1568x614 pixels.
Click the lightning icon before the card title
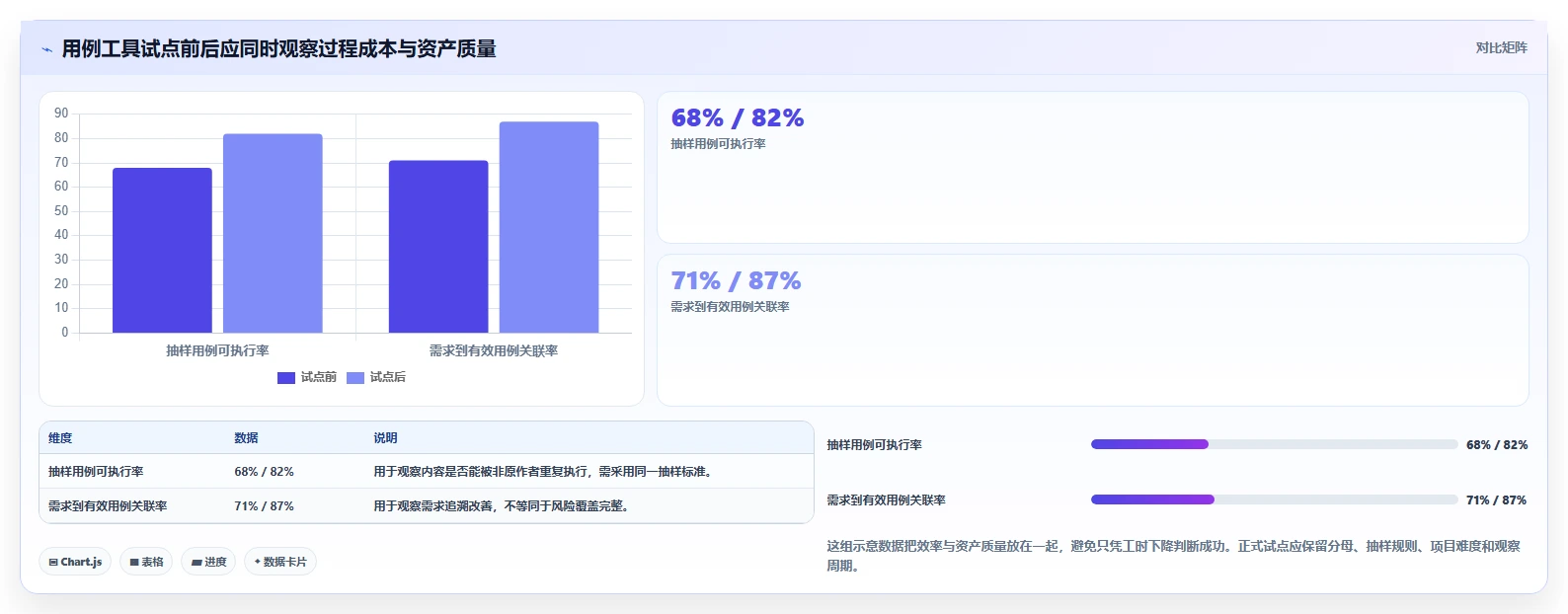click(x=46, y=49)
